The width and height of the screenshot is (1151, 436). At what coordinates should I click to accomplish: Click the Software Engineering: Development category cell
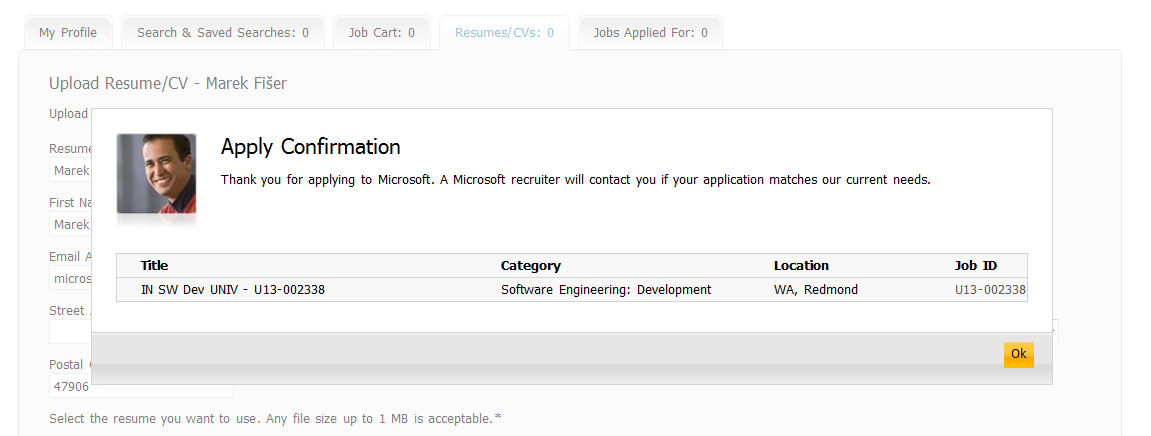point(606,290)
